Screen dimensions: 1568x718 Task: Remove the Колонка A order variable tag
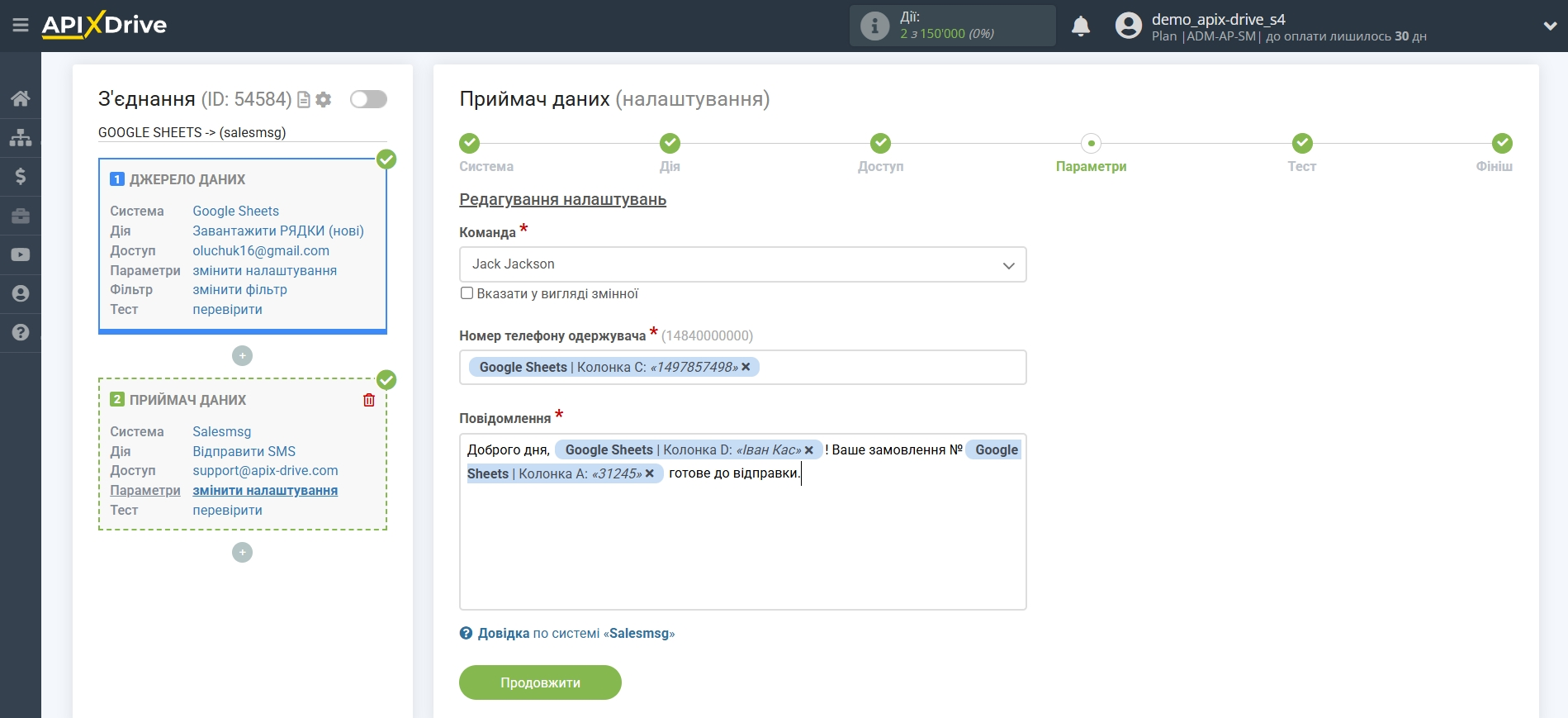click(650, 473)
